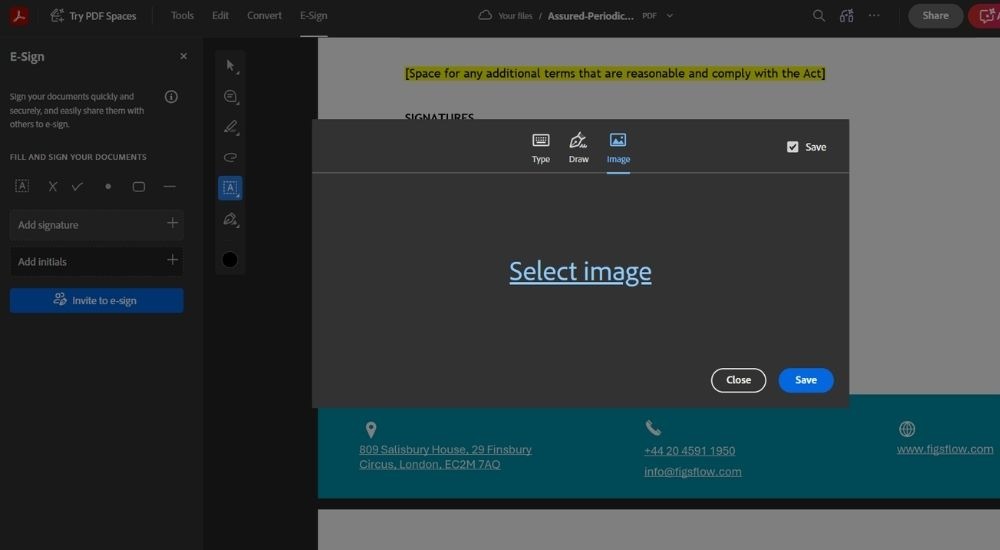Select the dot fill tool
Image resolution: width=1000 pixels, height=550 pixels.
click(108, 186)
